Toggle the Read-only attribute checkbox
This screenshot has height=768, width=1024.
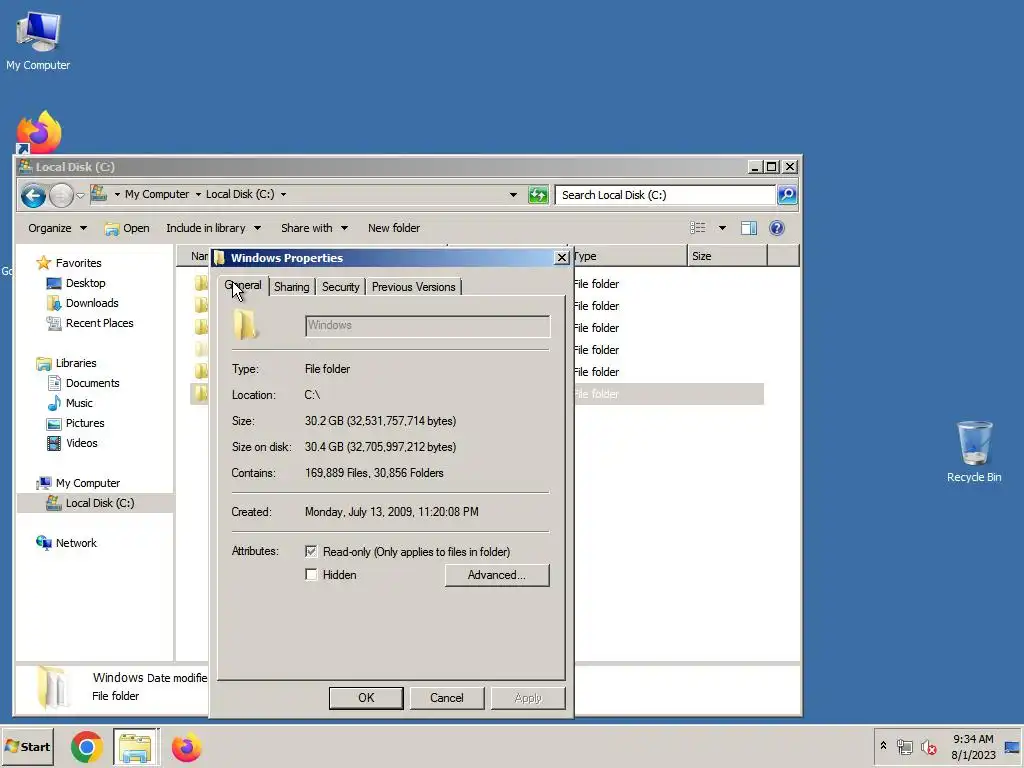[311, 552]
